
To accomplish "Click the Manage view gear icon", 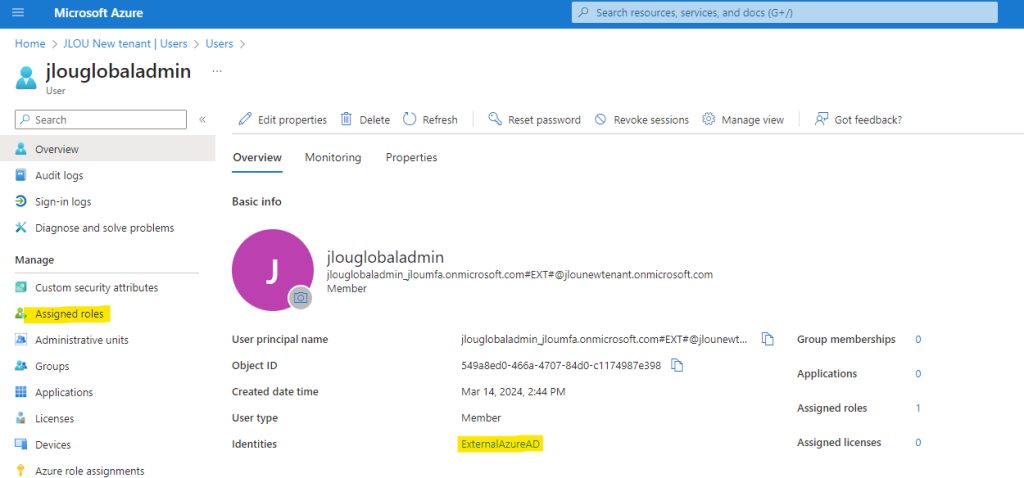I will tap(709, 120).
